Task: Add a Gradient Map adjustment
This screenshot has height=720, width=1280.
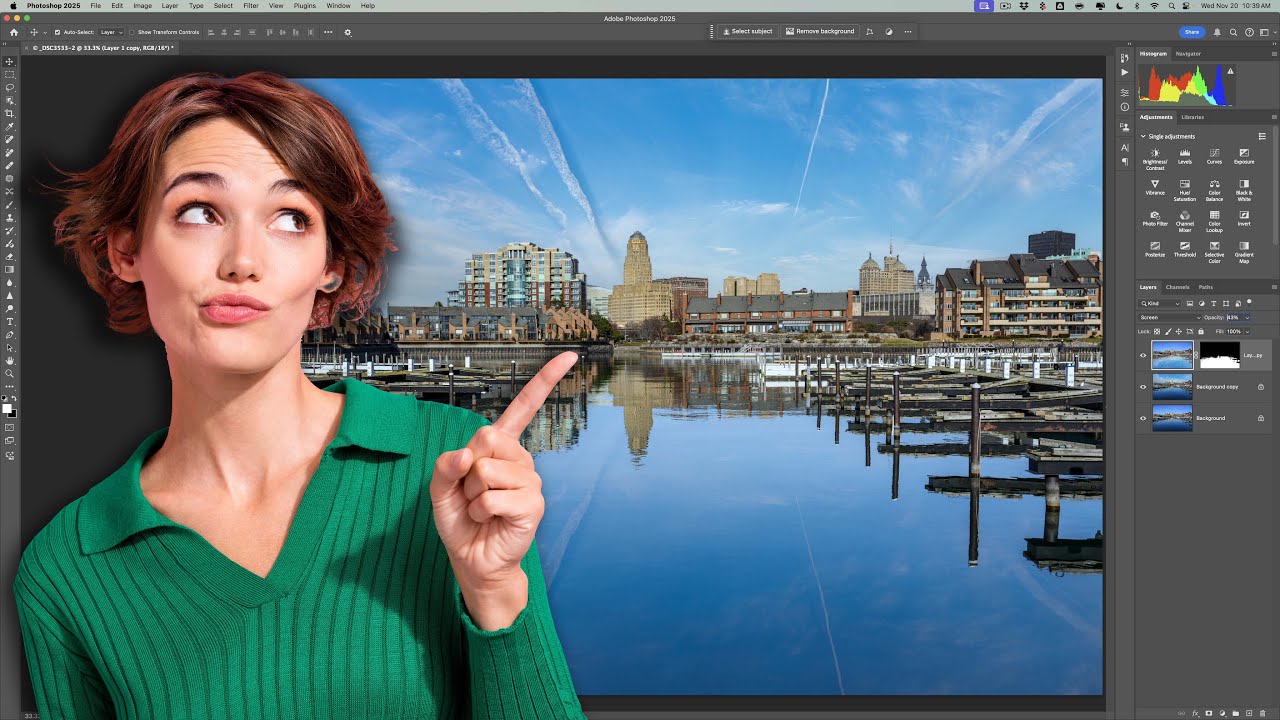Action: (1244, 251)
